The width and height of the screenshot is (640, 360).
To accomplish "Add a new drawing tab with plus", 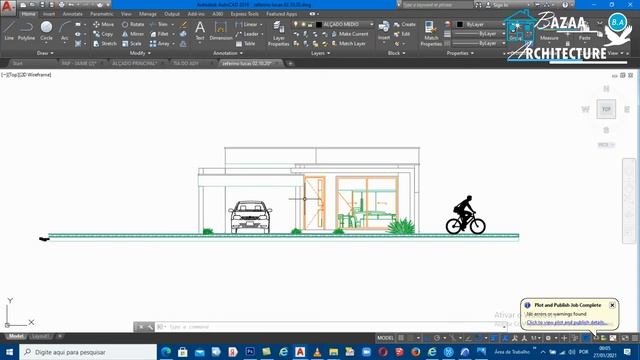I will click(290, 63).
